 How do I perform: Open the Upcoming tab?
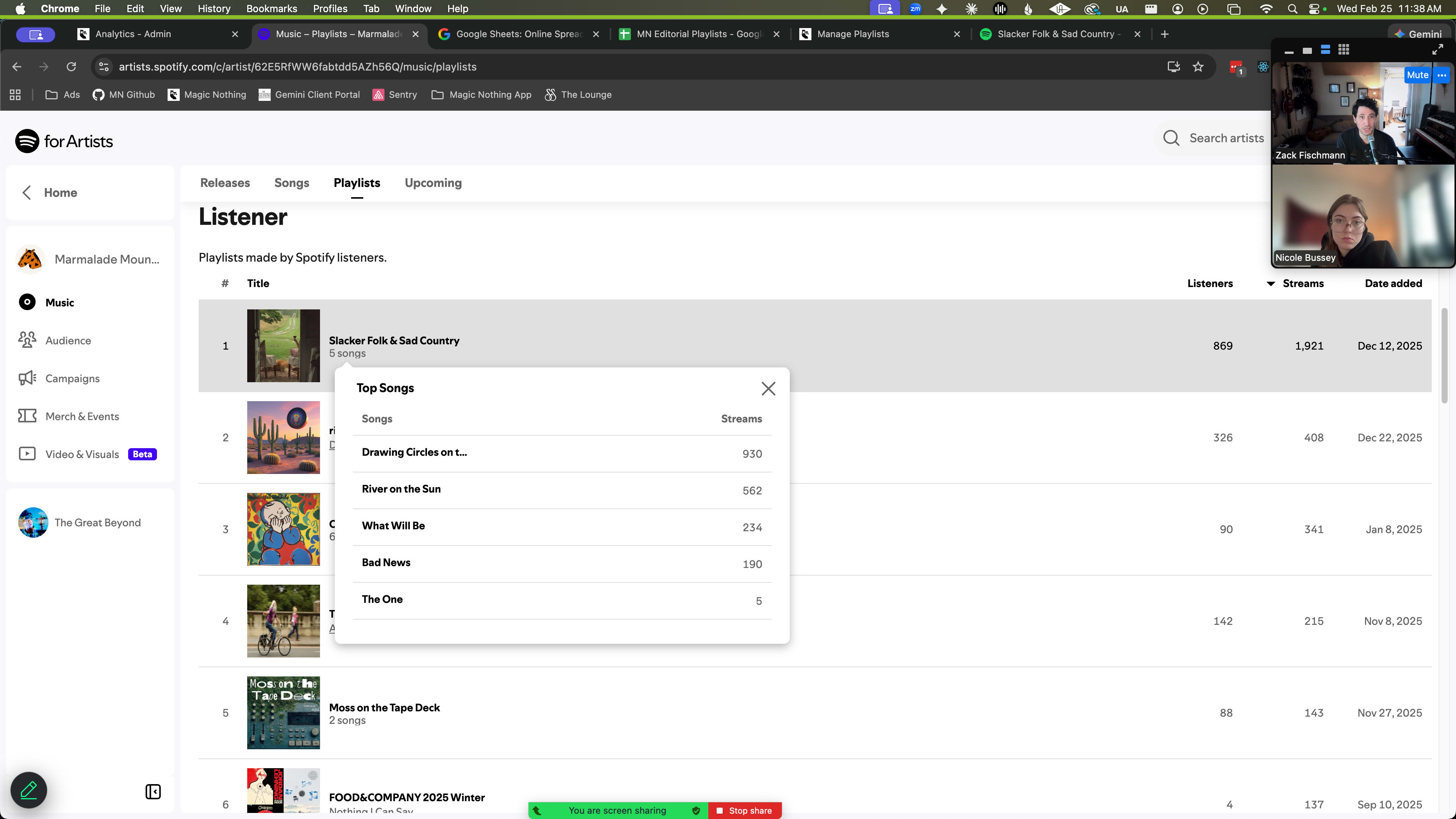[x=433, y=182]
